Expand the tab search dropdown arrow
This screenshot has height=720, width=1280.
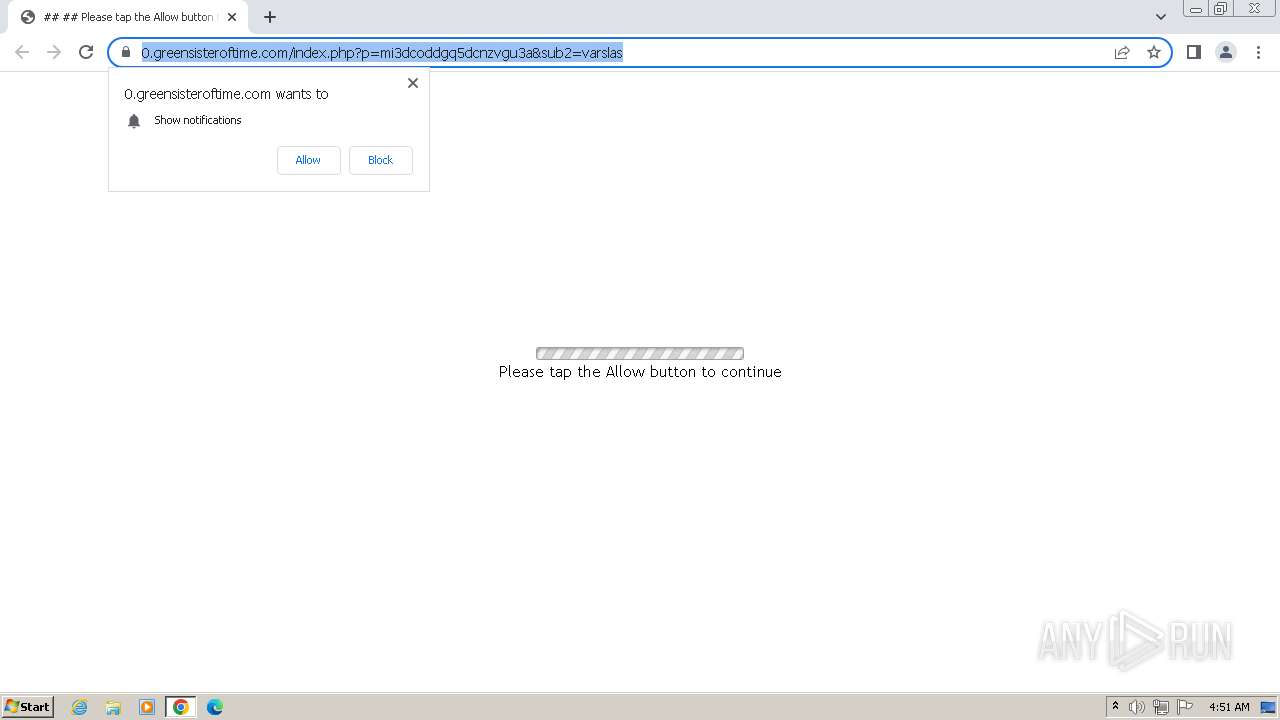(x=1161, y=17)
